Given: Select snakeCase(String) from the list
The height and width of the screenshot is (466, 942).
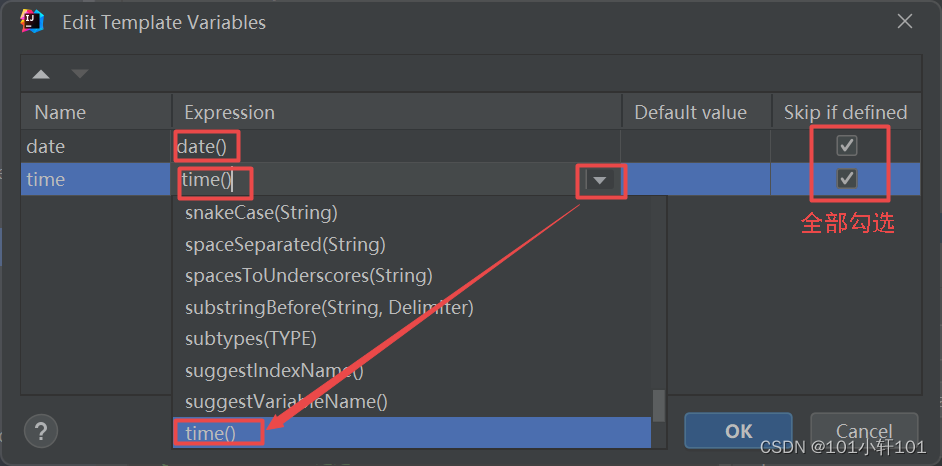Looking at the screenshot, I should point(261,213).
